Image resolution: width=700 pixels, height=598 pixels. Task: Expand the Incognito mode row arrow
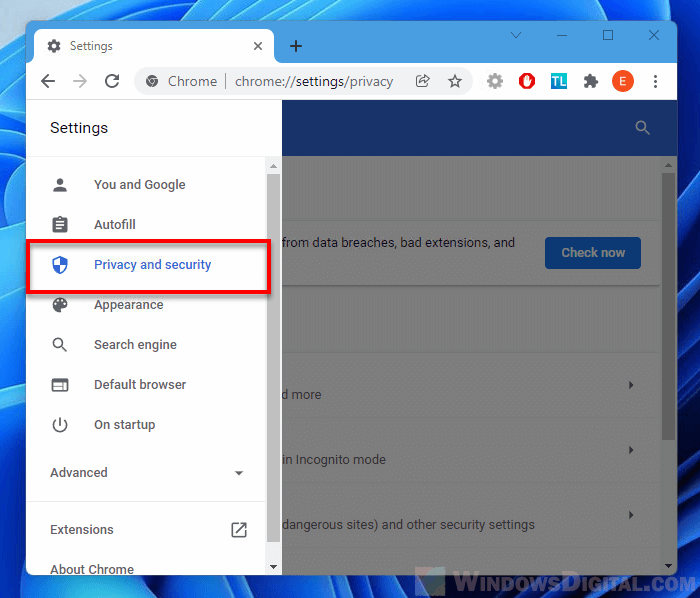click(x=631, y=450)
